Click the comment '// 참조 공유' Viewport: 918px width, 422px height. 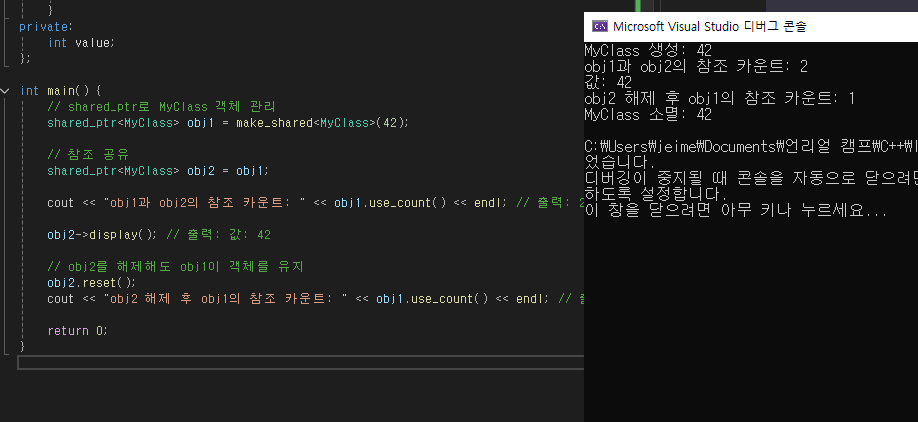[x=88, y=155]
